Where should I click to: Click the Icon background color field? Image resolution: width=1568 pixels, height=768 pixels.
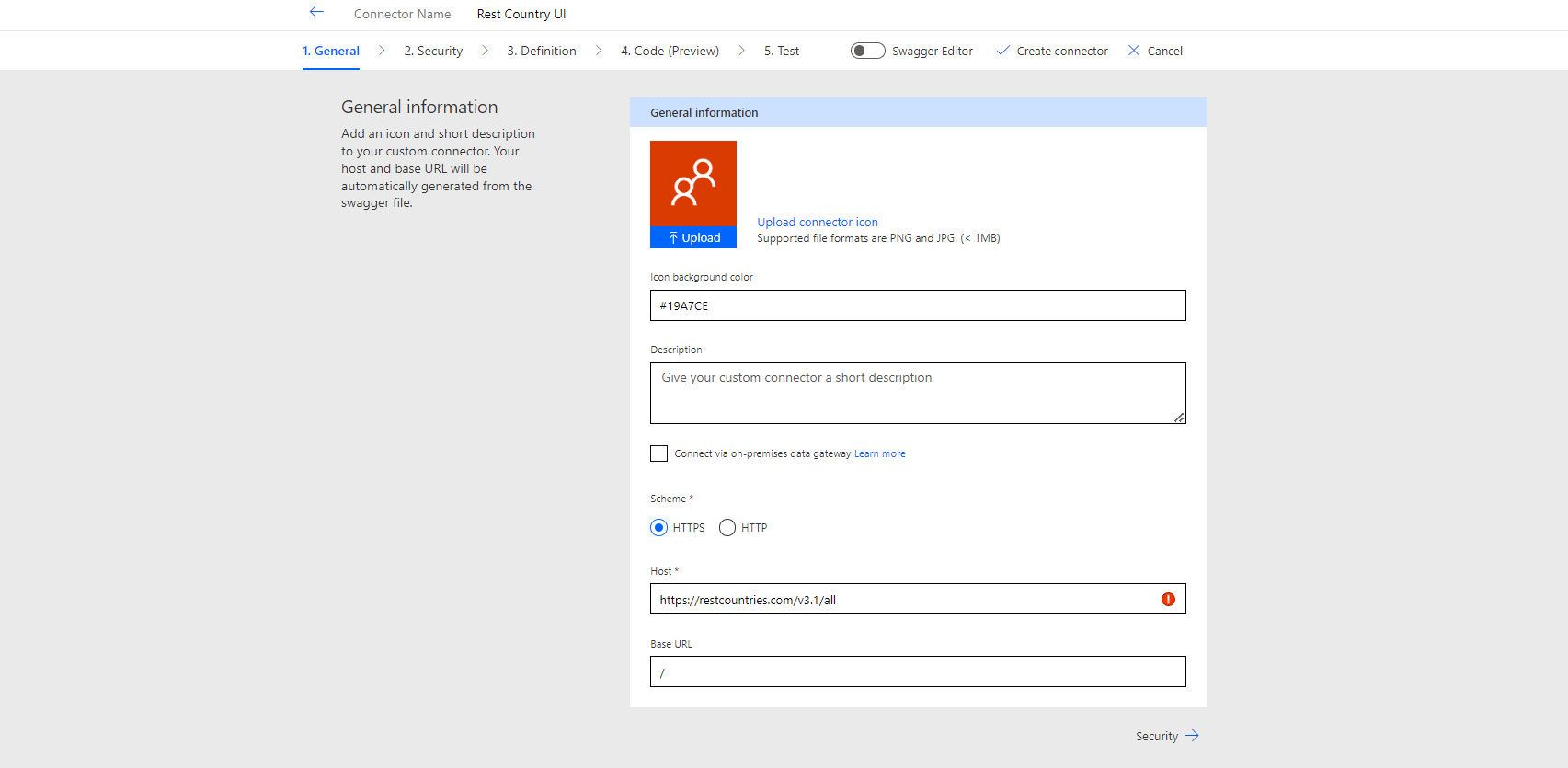[917, 305]
